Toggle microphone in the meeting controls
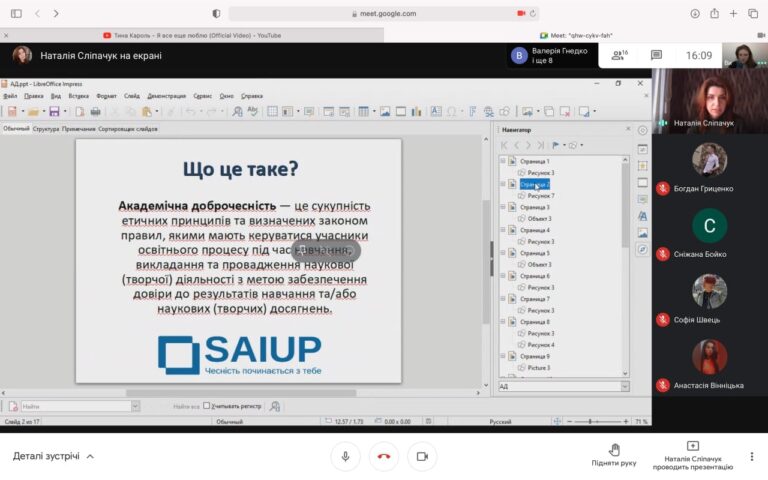 [345, 456]
